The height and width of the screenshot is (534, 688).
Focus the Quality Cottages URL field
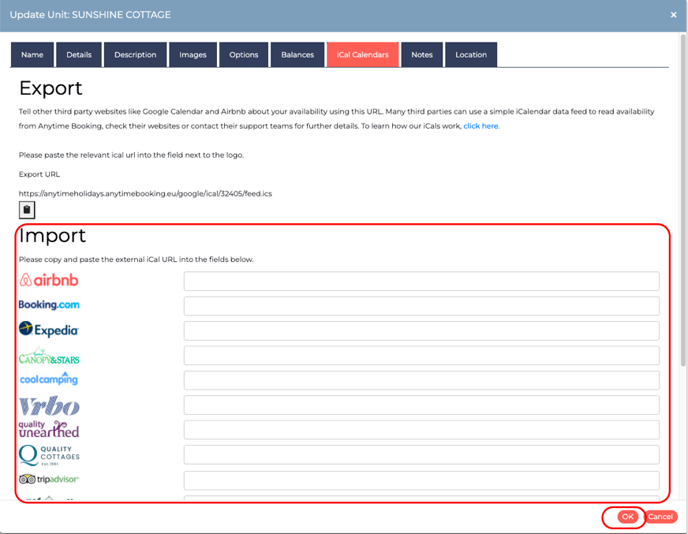pos(421,455)
